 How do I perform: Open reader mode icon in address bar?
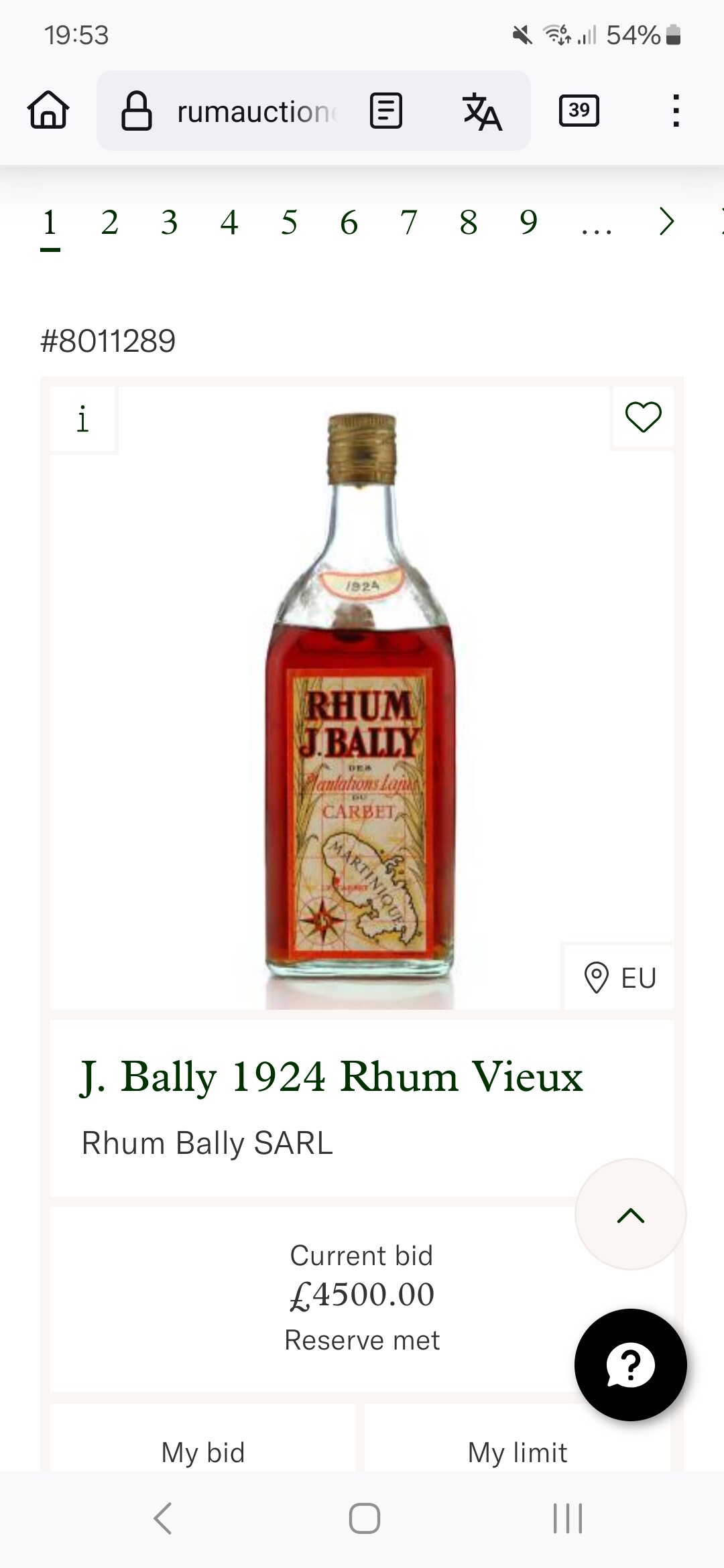[x=386, y=111]
